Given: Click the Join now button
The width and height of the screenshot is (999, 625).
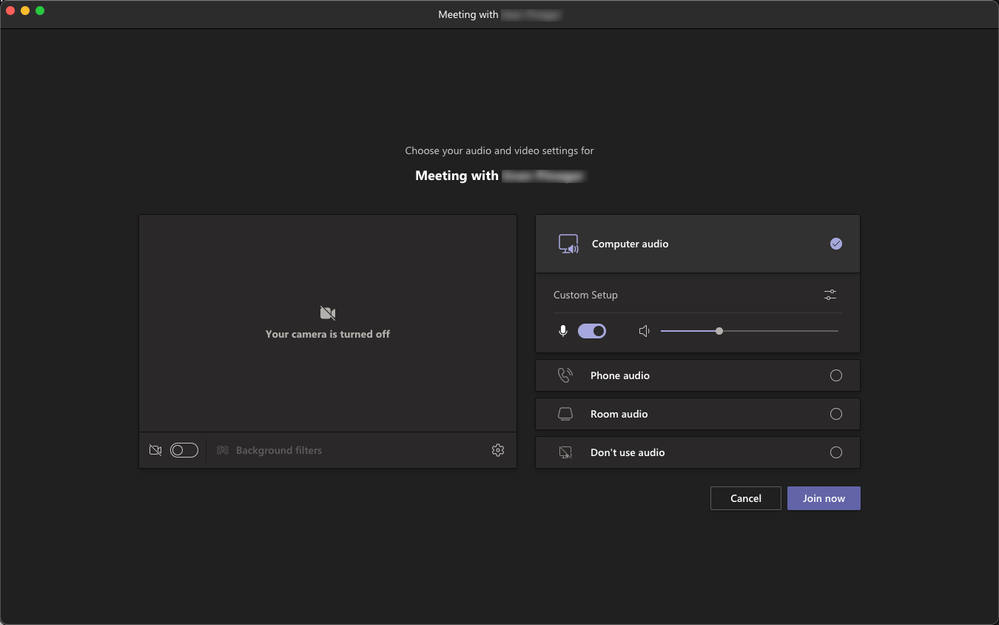Looking at the screenshot, I should point(823,498).
